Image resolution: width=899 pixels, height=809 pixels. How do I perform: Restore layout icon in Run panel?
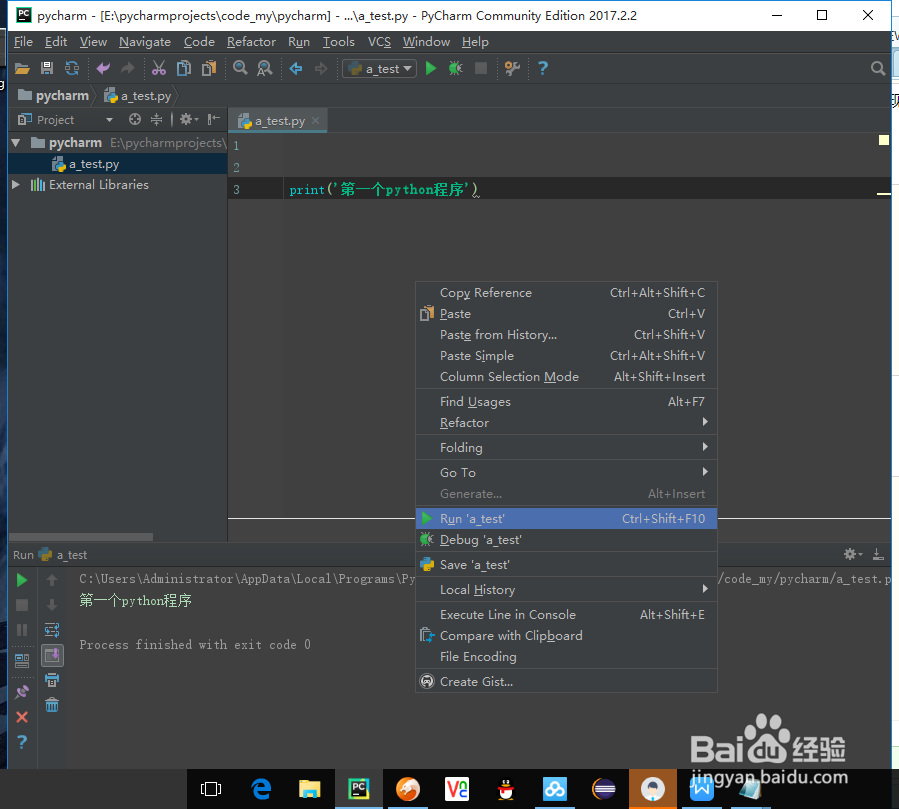(x=22, y=661)
